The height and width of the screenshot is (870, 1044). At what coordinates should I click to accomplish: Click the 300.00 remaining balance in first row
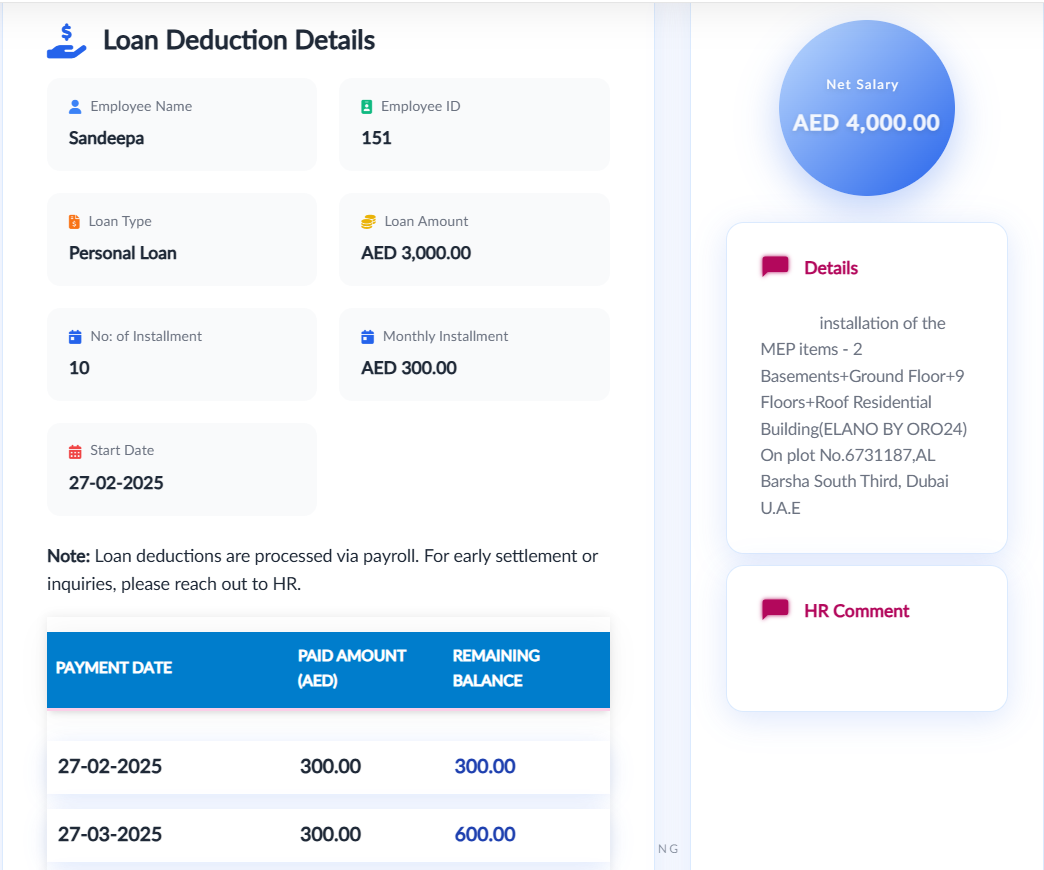[x=485, y=767]
